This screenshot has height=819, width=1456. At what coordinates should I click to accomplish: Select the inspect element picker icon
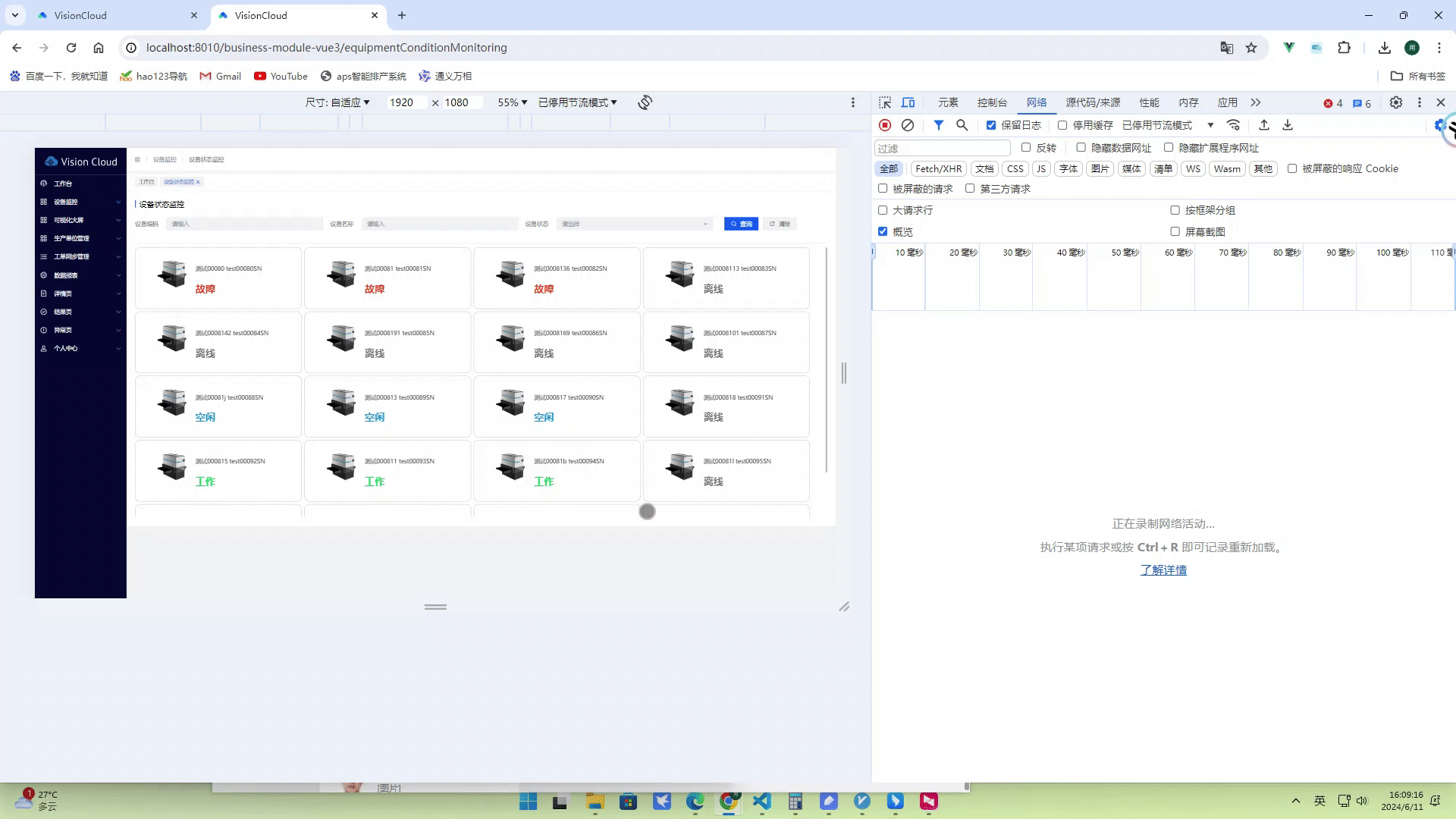click(x=885, y=102)
